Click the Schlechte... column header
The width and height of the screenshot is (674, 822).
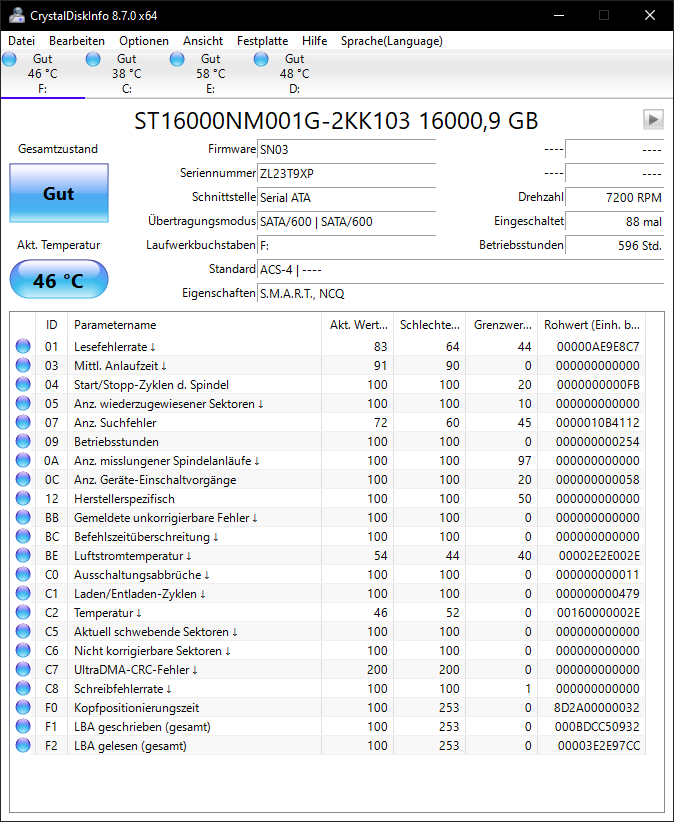click(x=430, y=325)
